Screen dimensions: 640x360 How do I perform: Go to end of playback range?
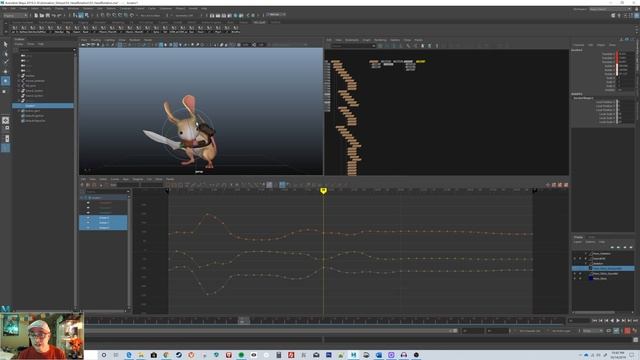pyautogui.click(x=636, y=321)
